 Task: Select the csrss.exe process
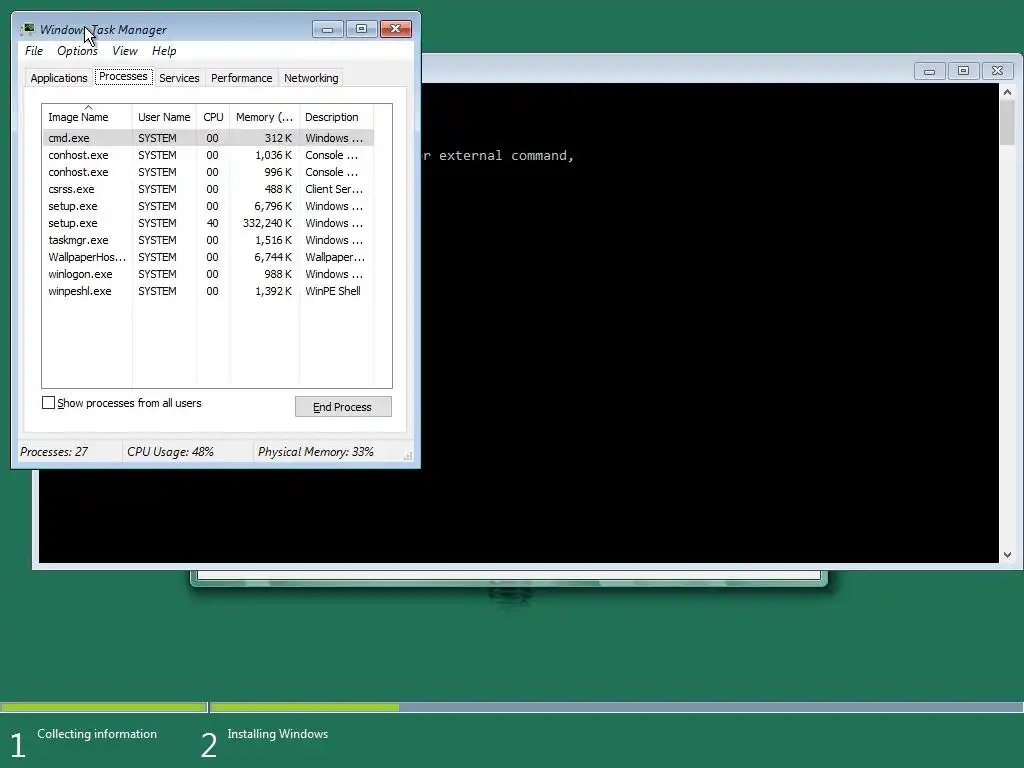(208, 189)
